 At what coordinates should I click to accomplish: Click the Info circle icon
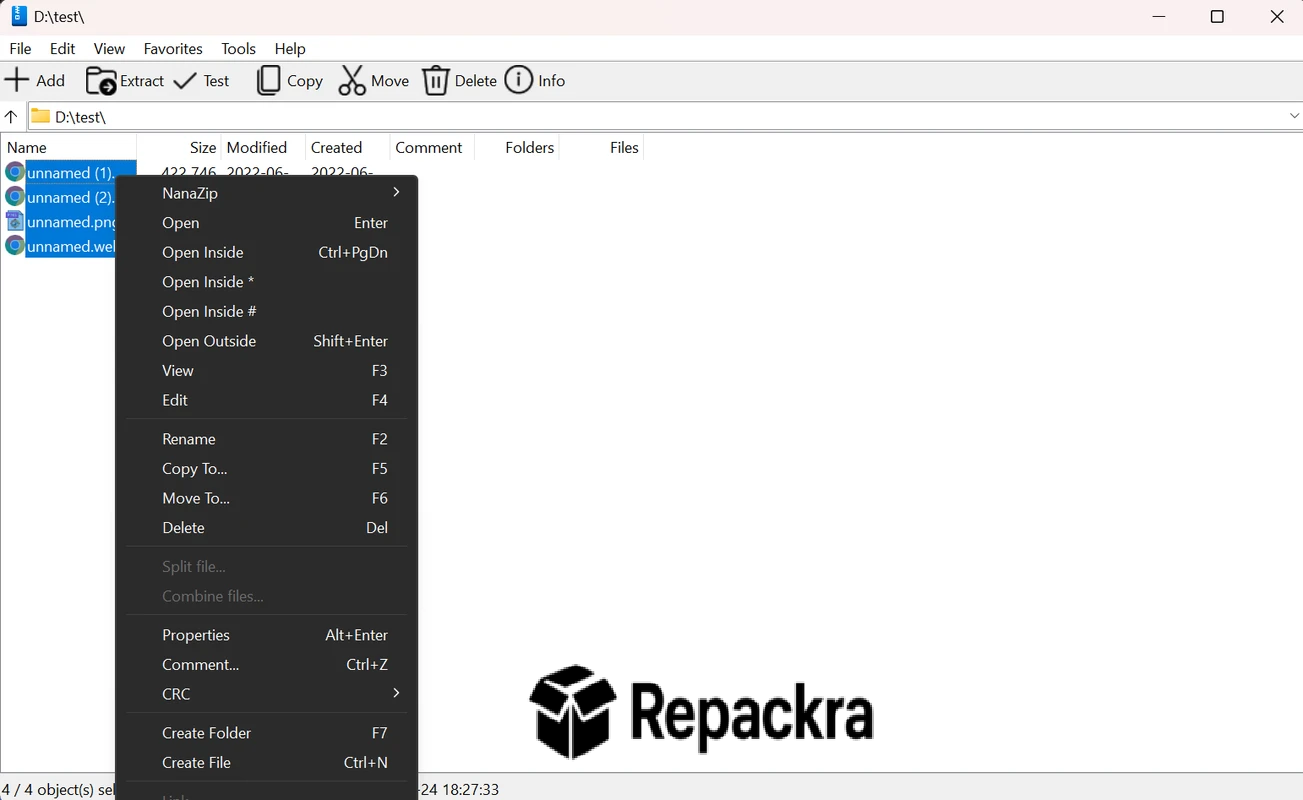coord(518,80)
